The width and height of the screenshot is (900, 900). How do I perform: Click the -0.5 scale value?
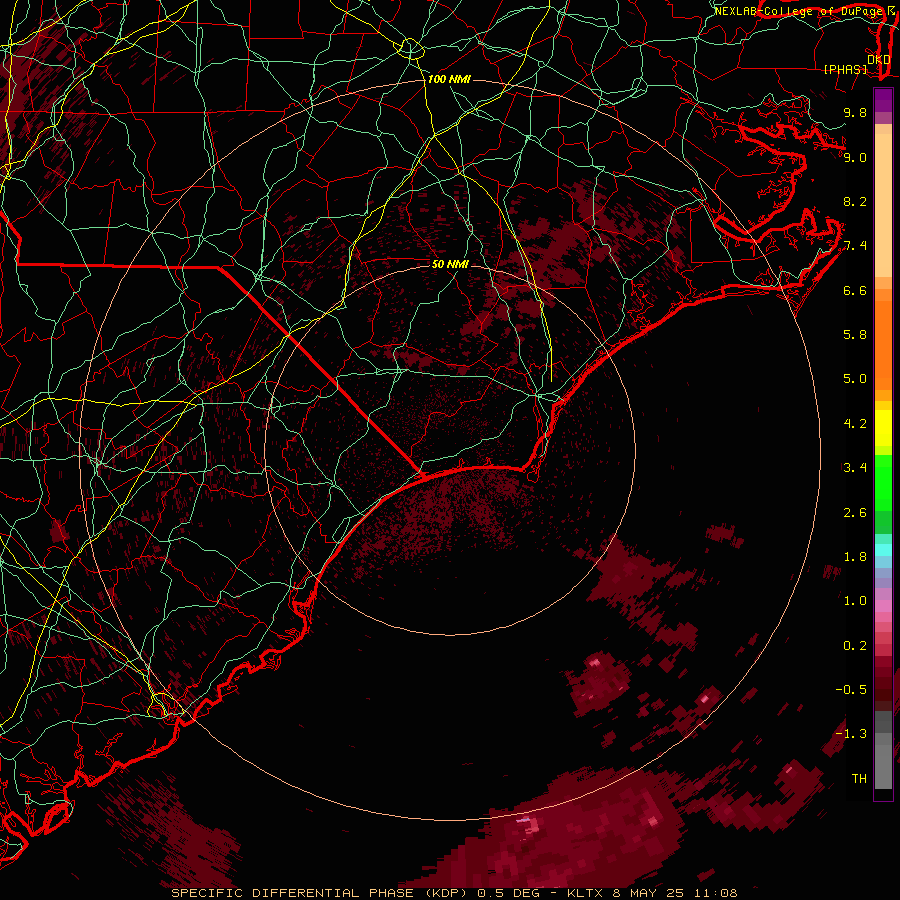coord(851,690)
